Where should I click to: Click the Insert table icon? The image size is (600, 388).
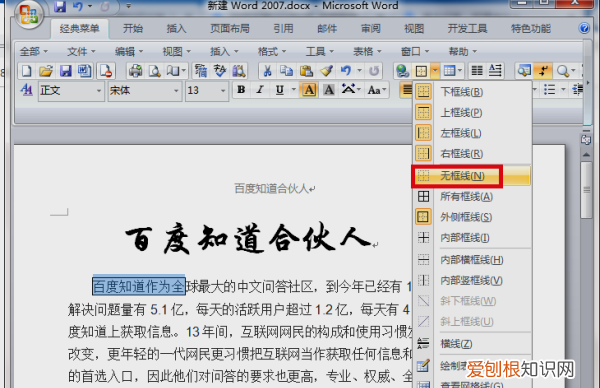[449, 71]
